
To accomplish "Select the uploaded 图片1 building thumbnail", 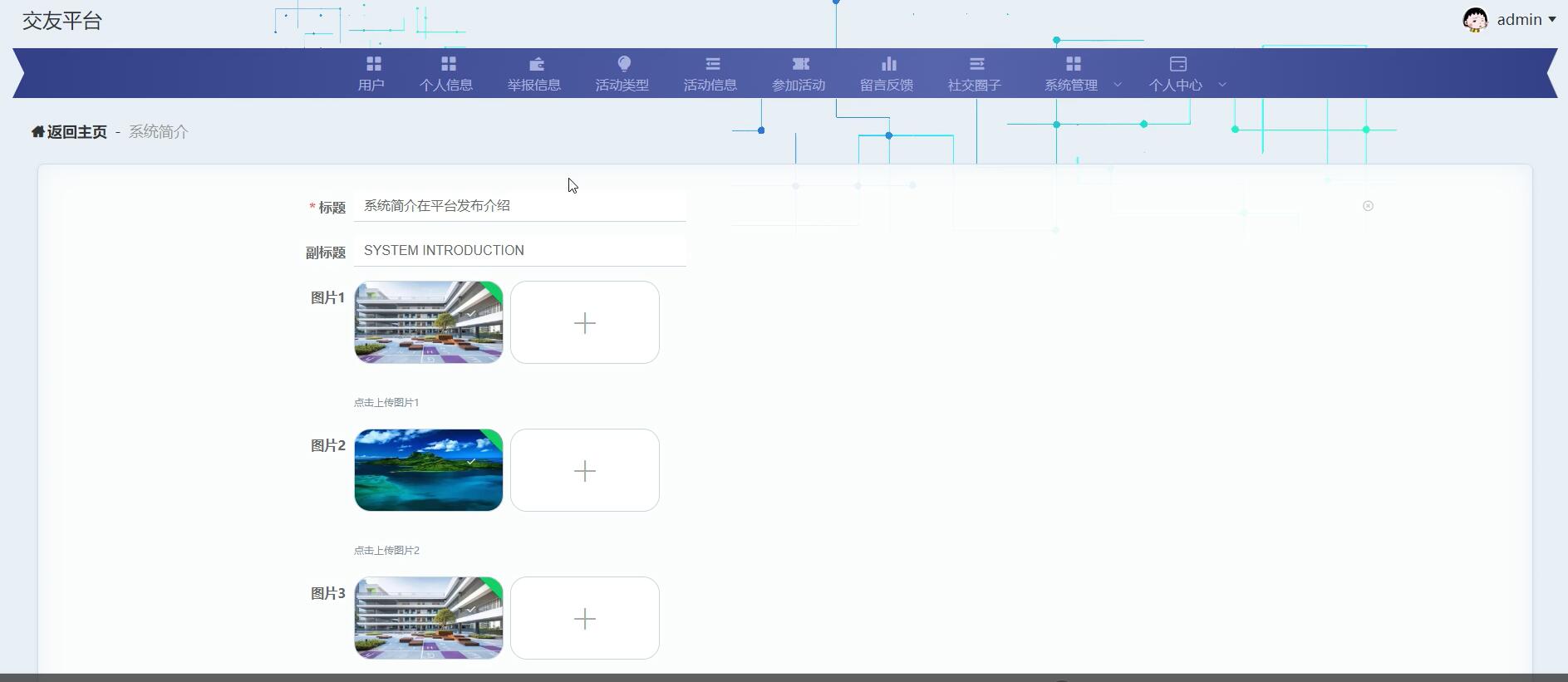I will click(429, 322).
